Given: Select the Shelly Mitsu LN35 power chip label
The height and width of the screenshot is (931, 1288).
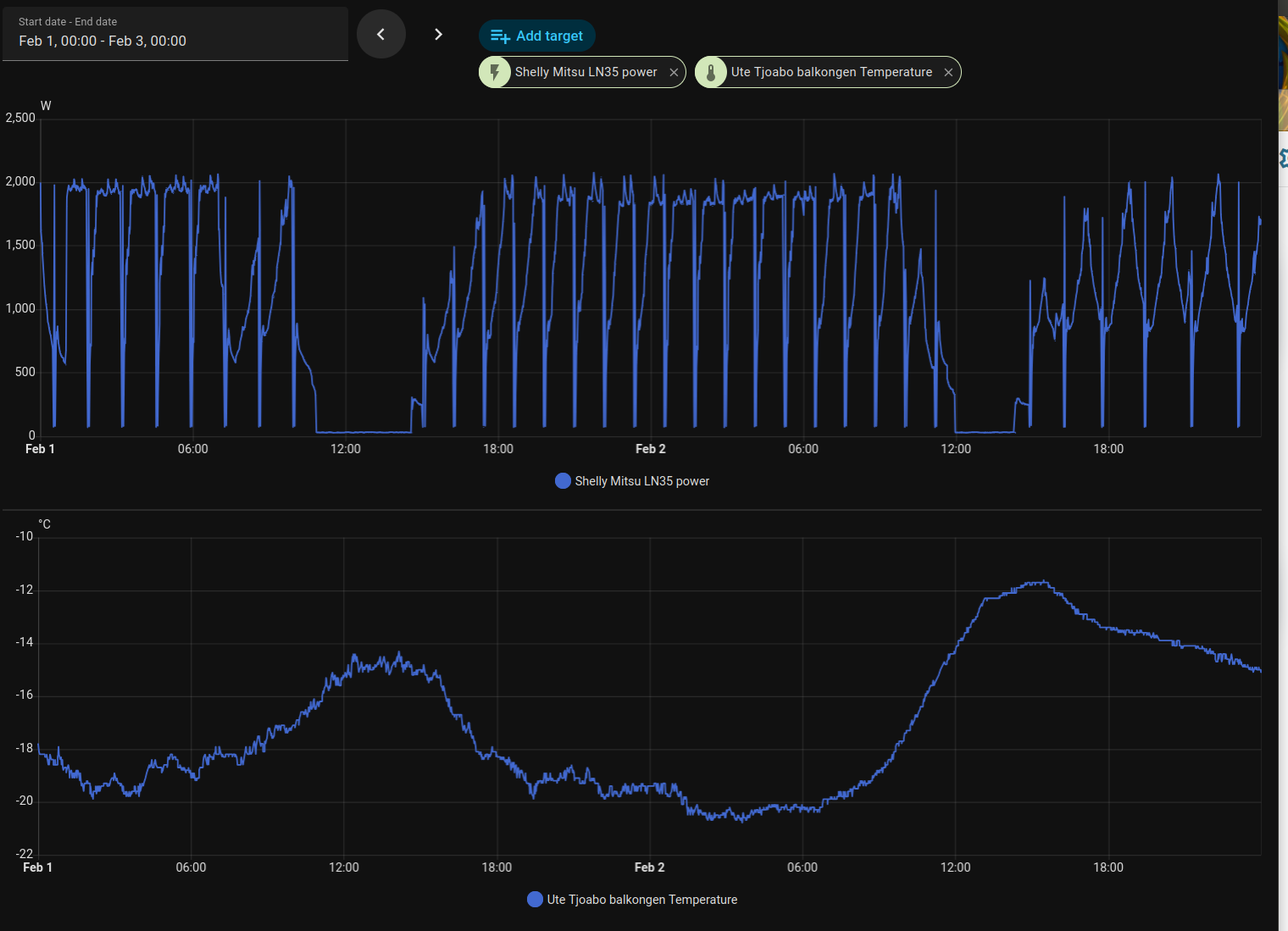Looking at the screenshot, I should point(586,72).
